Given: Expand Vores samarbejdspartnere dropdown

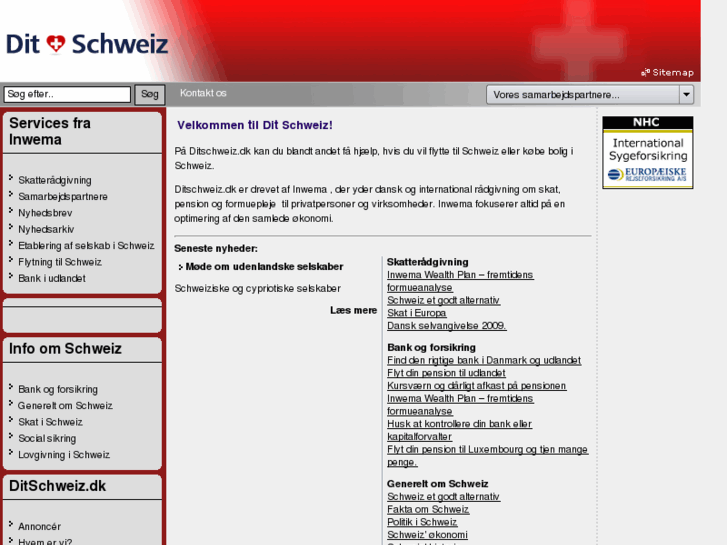Looking at the screenshot, I should pos(590,95).
